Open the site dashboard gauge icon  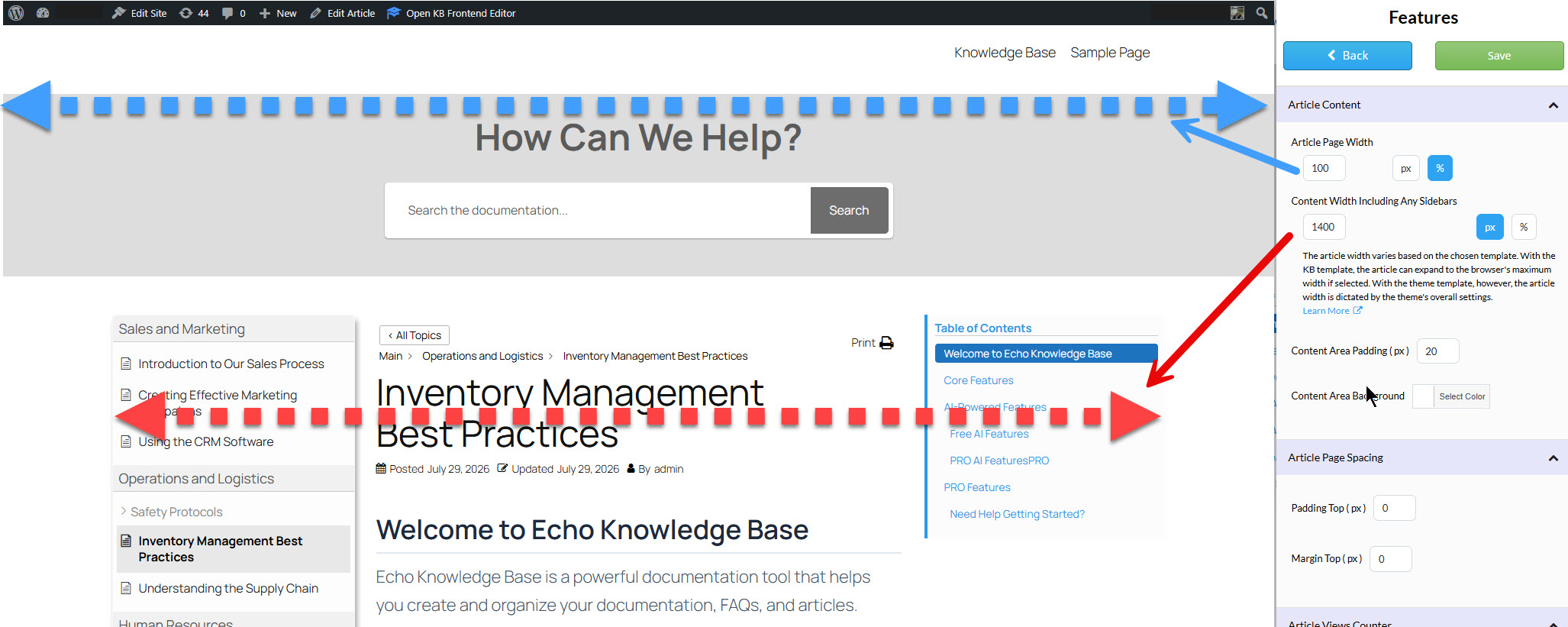tap(43, 13)
